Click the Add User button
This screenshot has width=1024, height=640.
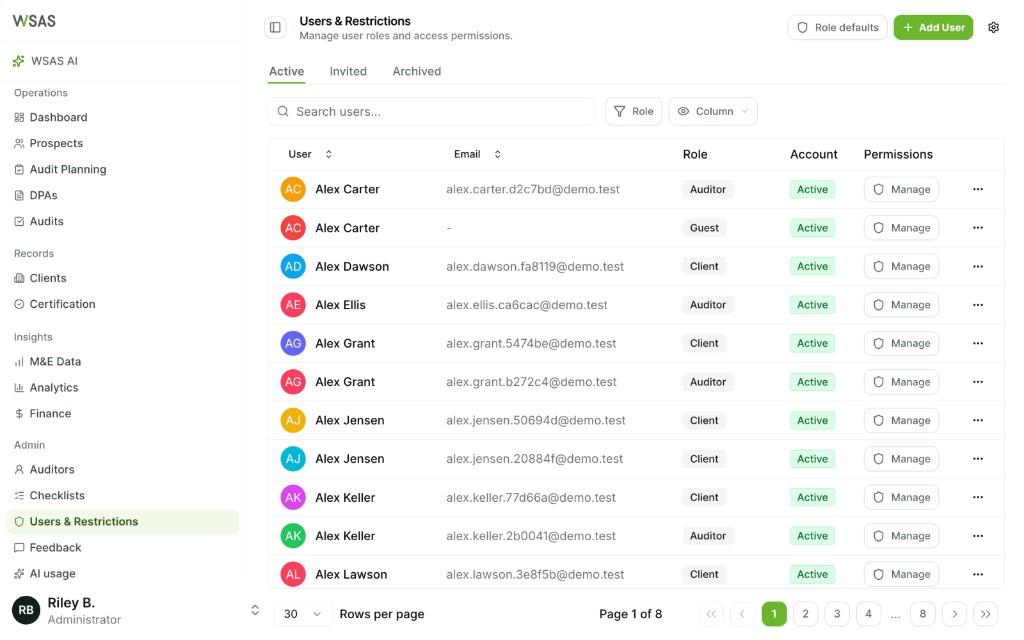933,27
